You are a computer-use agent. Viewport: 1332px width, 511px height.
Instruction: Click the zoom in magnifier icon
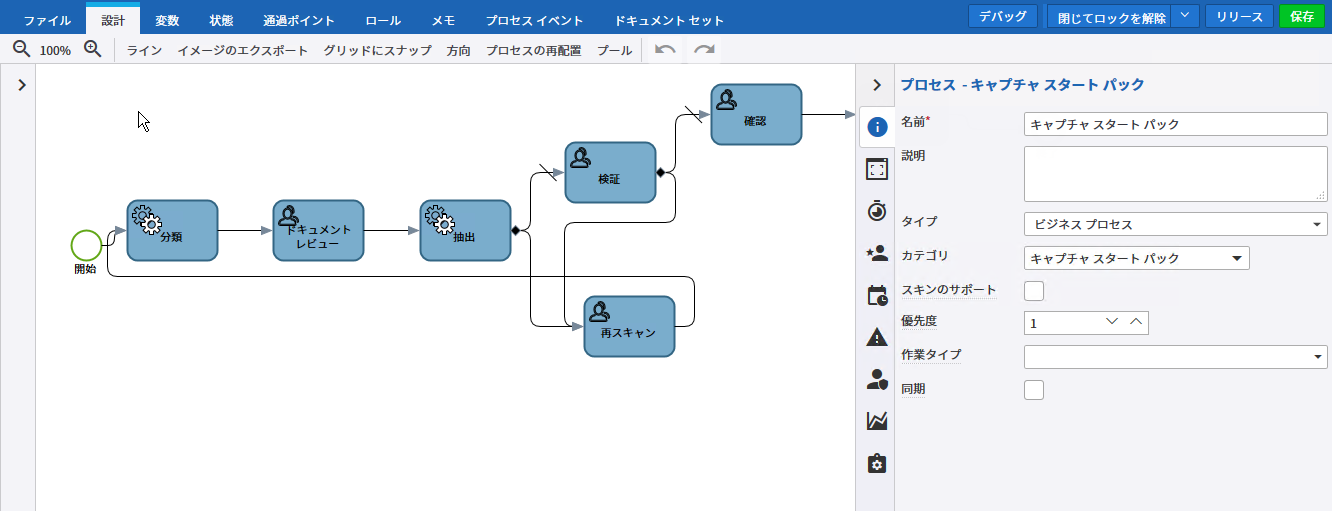(x=93, y=49)
